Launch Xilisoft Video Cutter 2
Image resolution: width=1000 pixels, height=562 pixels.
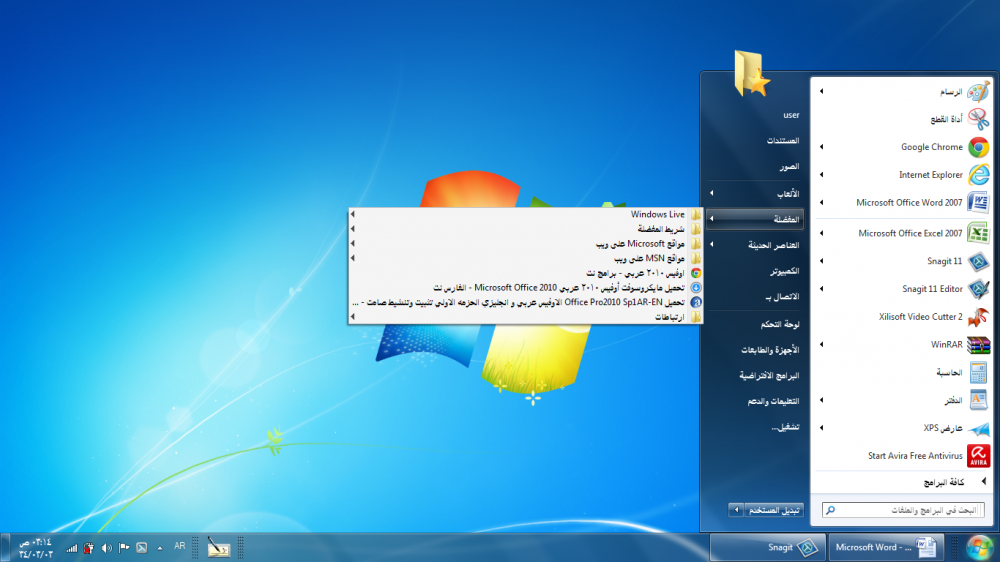918,317
